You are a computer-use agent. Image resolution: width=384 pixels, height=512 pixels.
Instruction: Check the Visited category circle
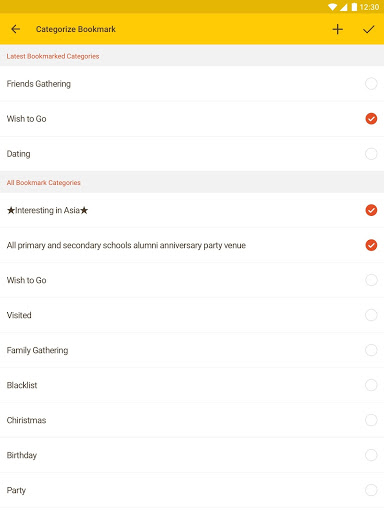[371, 315]
